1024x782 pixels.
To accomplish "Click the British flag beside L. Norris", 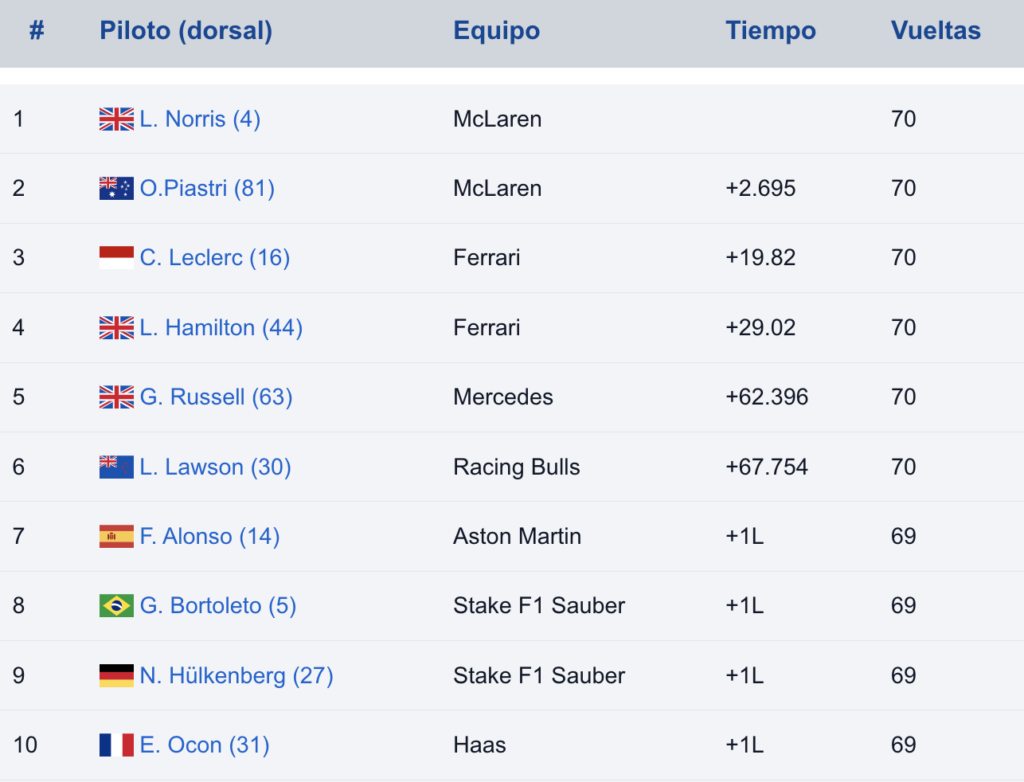I will (x=116, y=119).
